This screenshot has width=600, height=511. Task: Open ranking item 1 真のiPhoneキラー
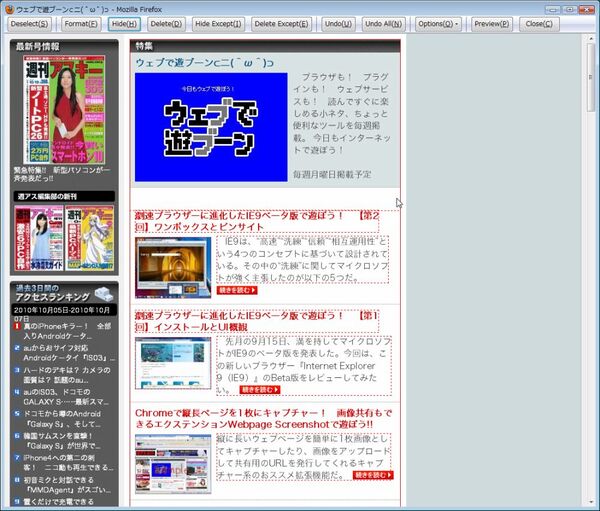(67, 331)
